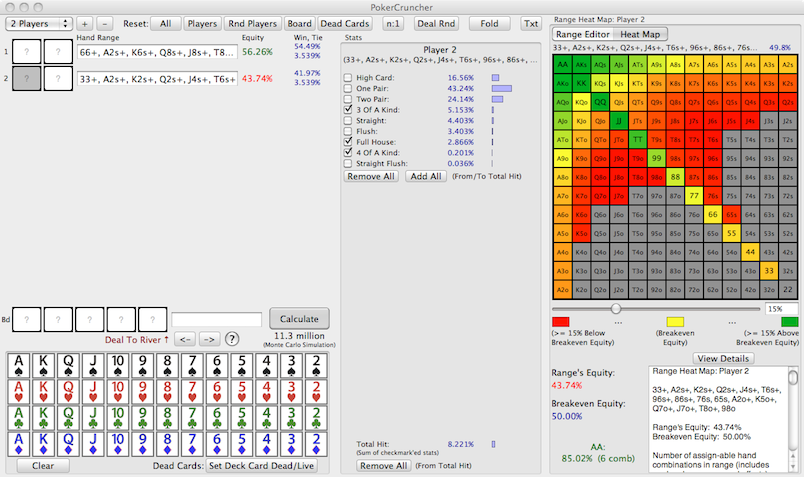The image size is (804, 477).
Task: Click the board text input field
Action: coord(216,320)
